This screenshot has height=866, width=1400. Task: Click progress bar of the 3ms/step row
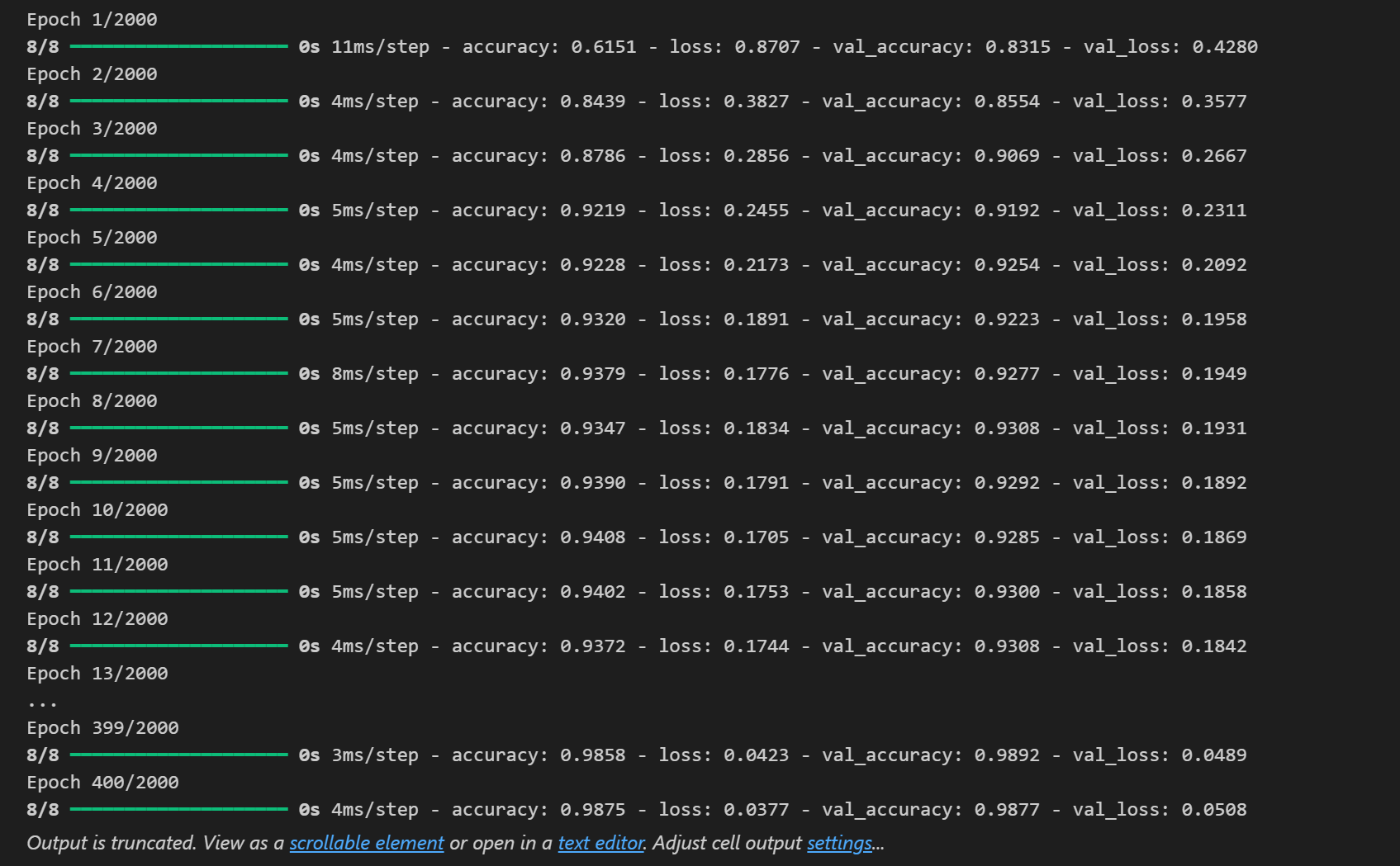pyautogui.click(x=179, y=755)
